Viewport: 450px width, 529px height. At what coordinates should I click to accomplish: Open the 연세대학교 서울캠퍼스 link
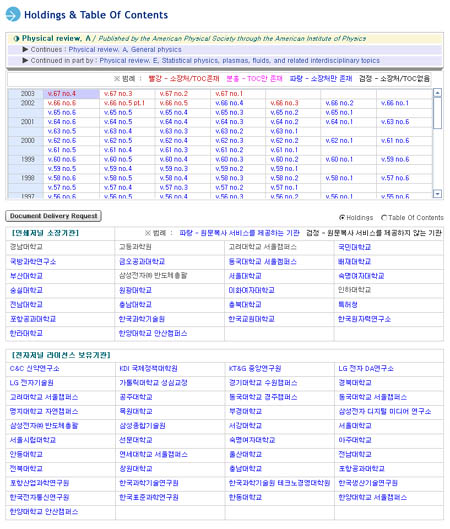click(153, 454)
